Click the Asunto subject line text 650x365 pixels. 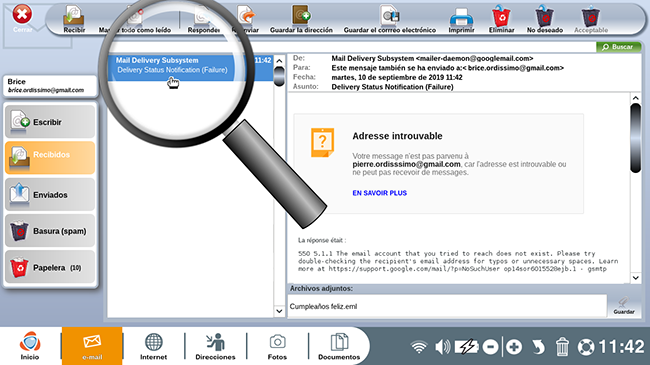click(392, 87)
